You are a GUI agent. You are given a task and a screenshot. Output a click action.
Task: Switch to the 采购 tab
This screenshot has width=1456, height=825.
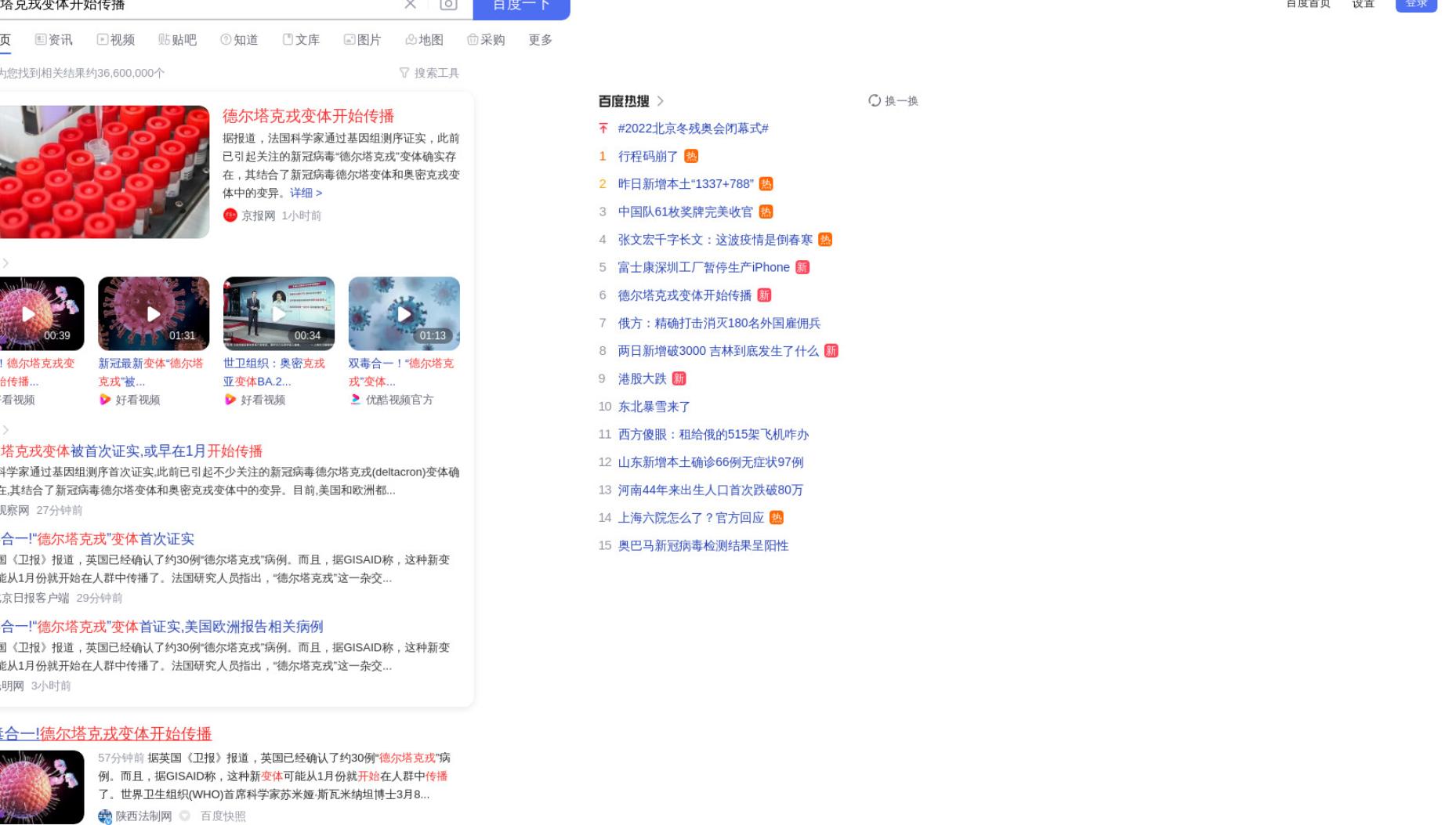coord(486,40)
